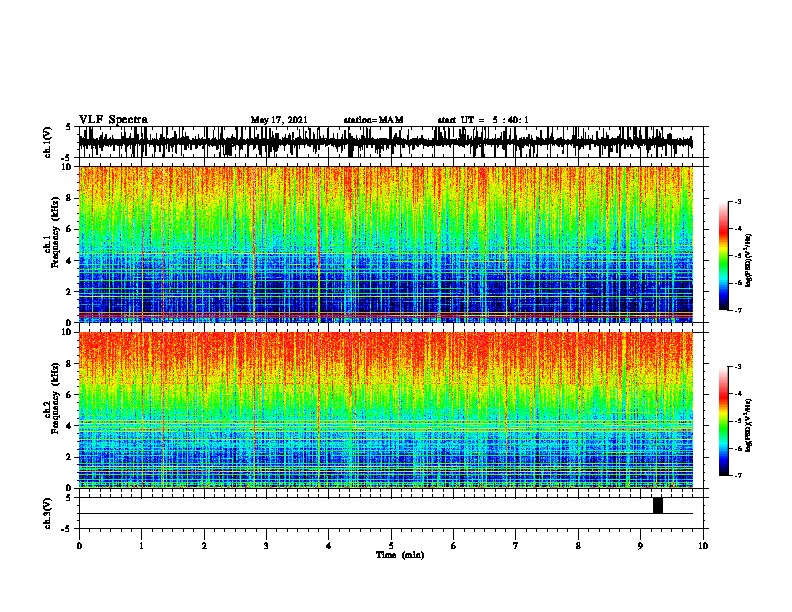The height and width of the screenshot is (612, 792).
Task: Click the 'VLF Spectra' title text
Action: pyautogui.click(x=113, y=120)
